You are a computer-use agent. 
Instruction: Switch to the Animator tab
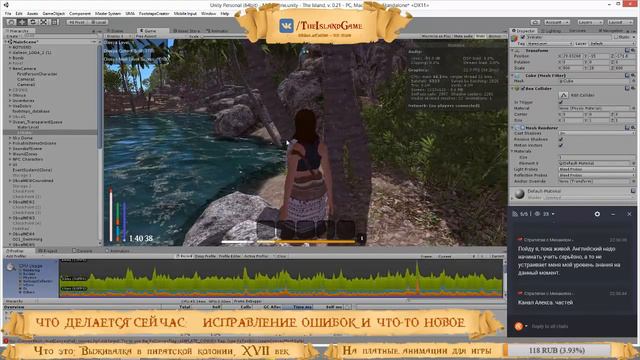[217, 31]
